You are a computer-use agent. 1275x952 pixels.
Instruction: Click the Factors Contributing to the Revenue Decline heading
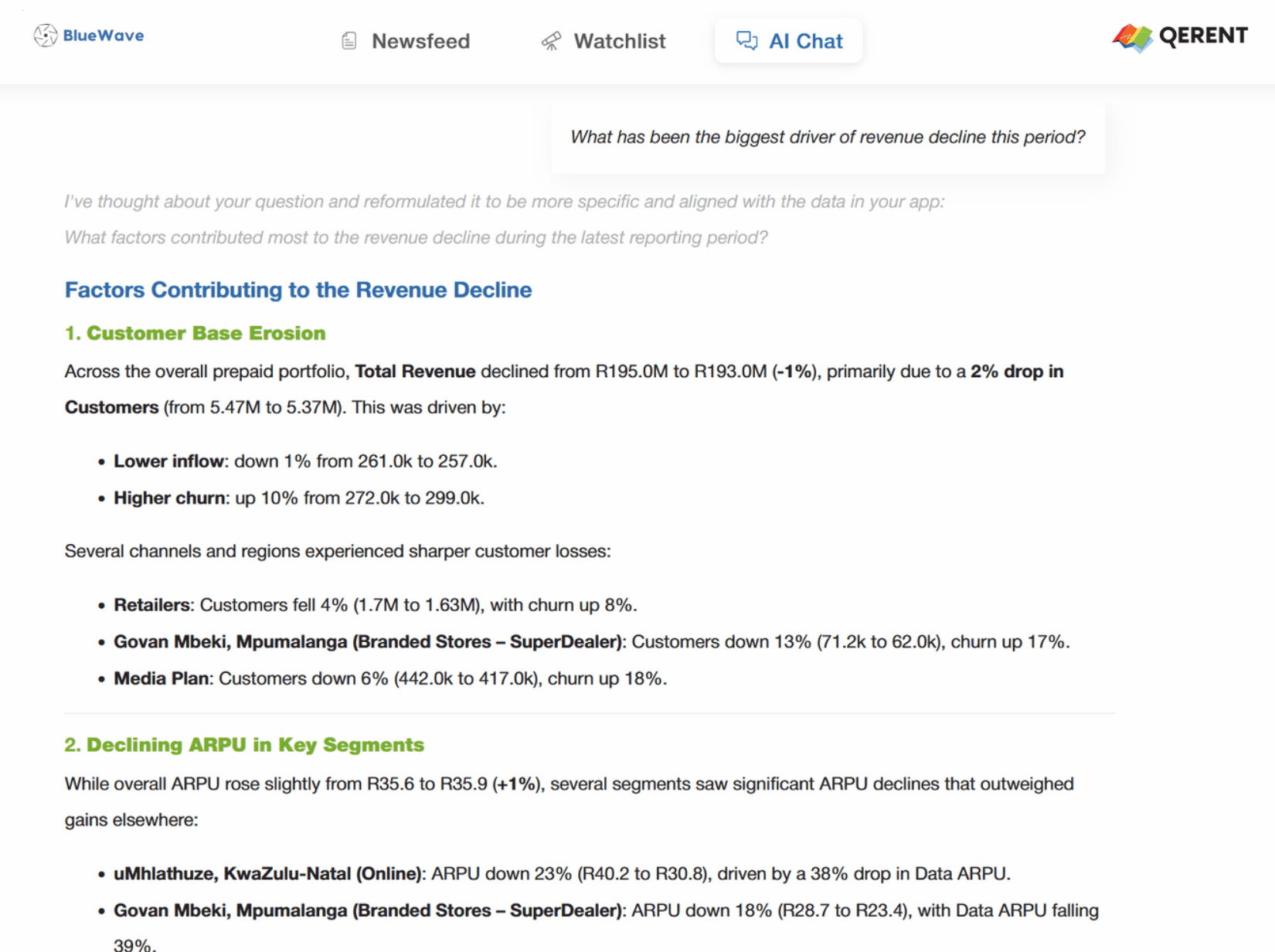click(x=298, y=290)
